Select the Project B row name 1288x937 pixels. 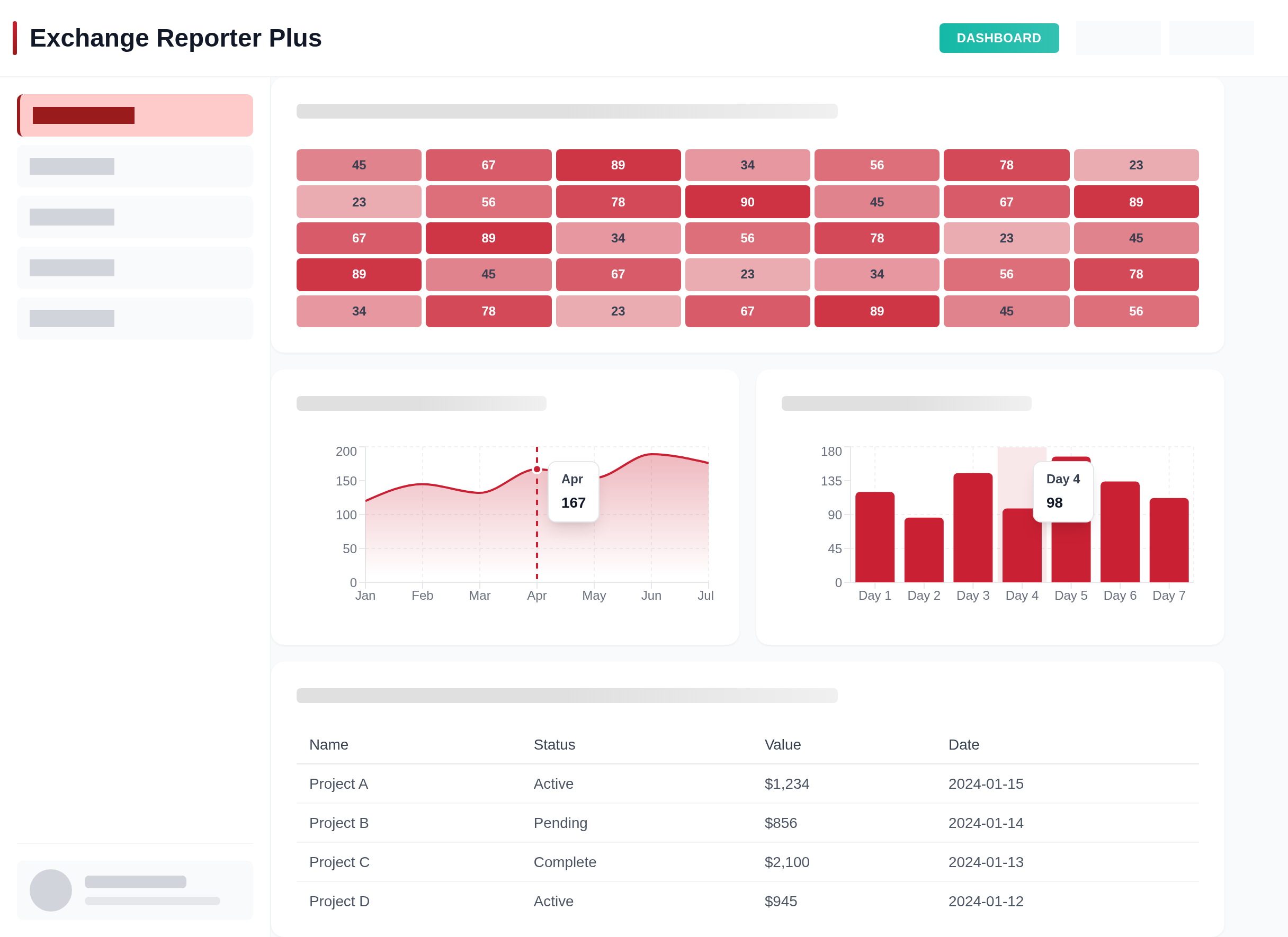tap(338, 823)
